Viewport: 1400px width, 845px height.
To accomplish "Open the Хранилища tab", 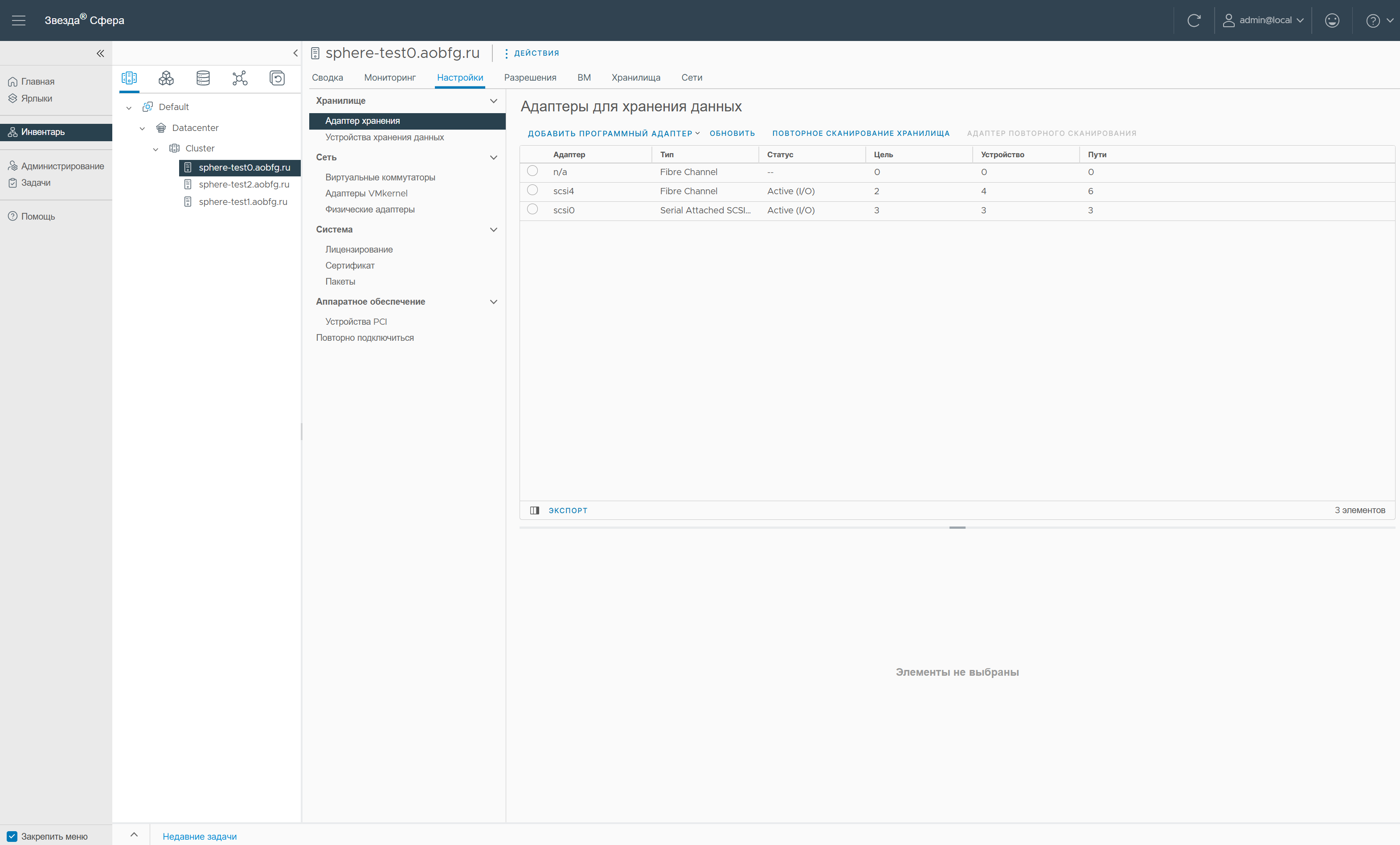I will [x=635, y=78].
